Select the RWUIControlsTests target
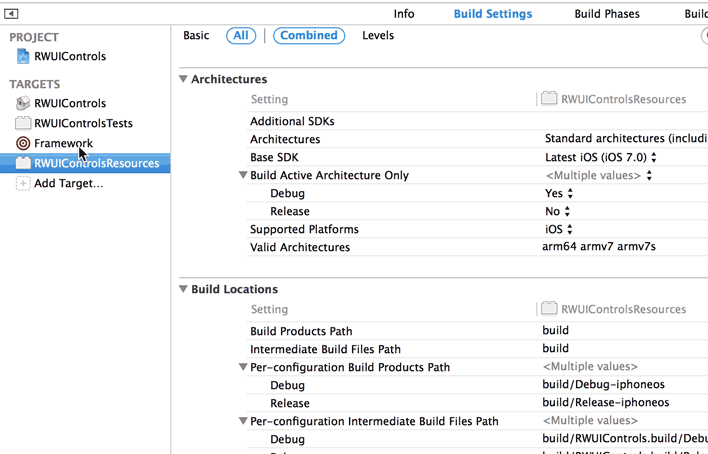 (84, 123)
